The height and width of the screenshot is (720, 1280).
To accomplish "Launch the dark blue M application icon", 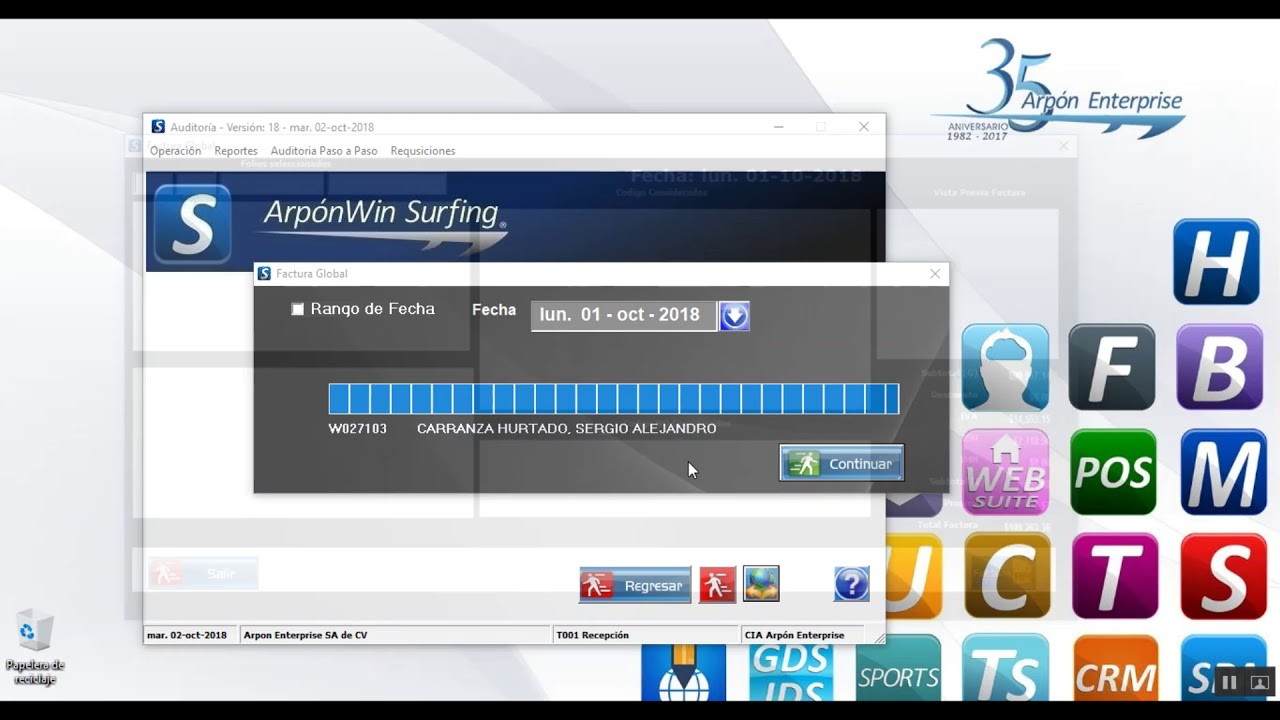I will pyautogui.click(x=1223, y=472).
